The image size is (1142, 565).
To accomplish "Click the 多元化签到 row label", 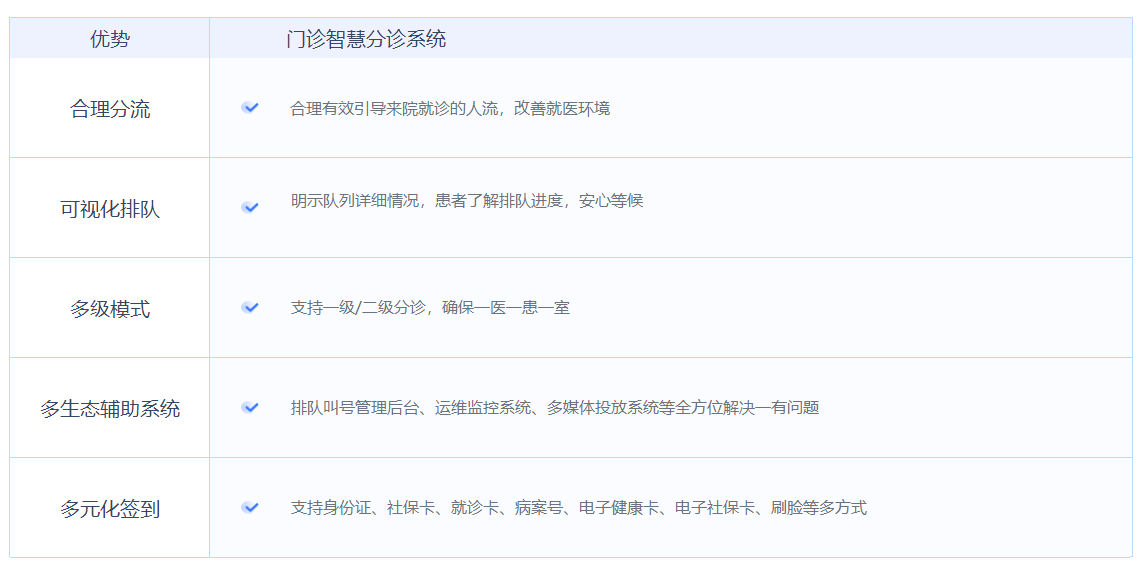I will (110, 509).
